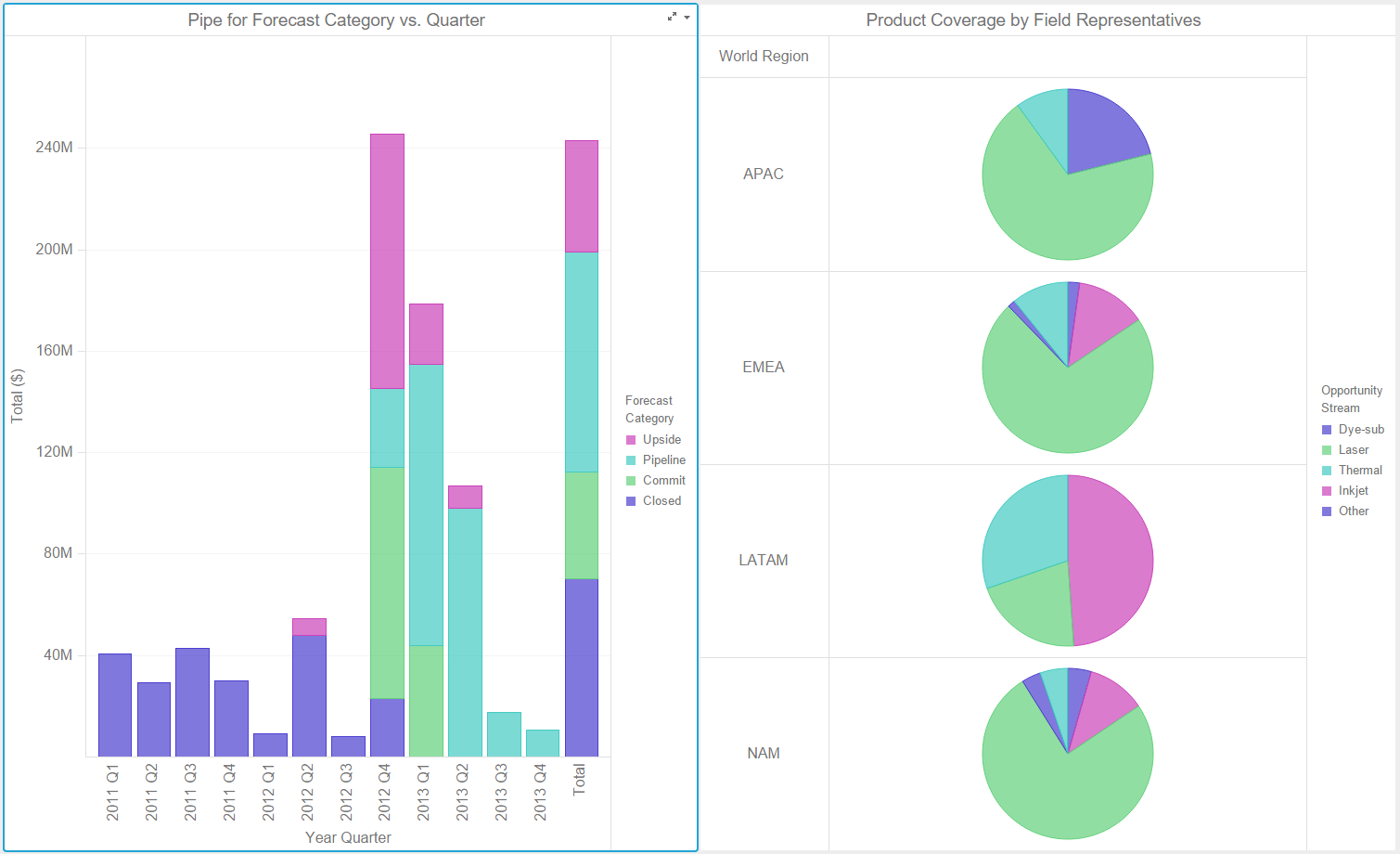Viewport: 1400px width, 854px height.
Task: Click the Dye-sub legend square icon
Action: (1327, 430)
